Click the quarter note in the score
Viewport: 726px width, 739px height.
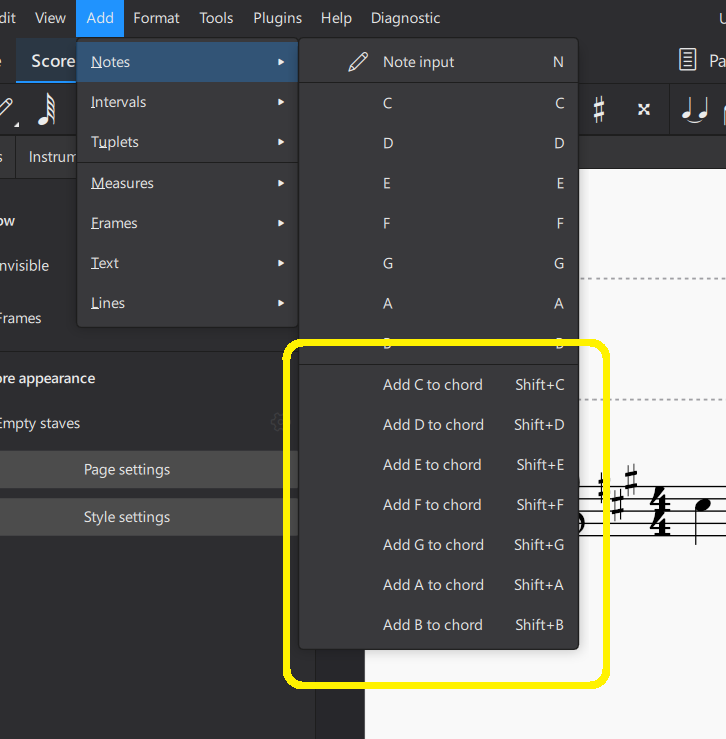(x=701, y=521)
